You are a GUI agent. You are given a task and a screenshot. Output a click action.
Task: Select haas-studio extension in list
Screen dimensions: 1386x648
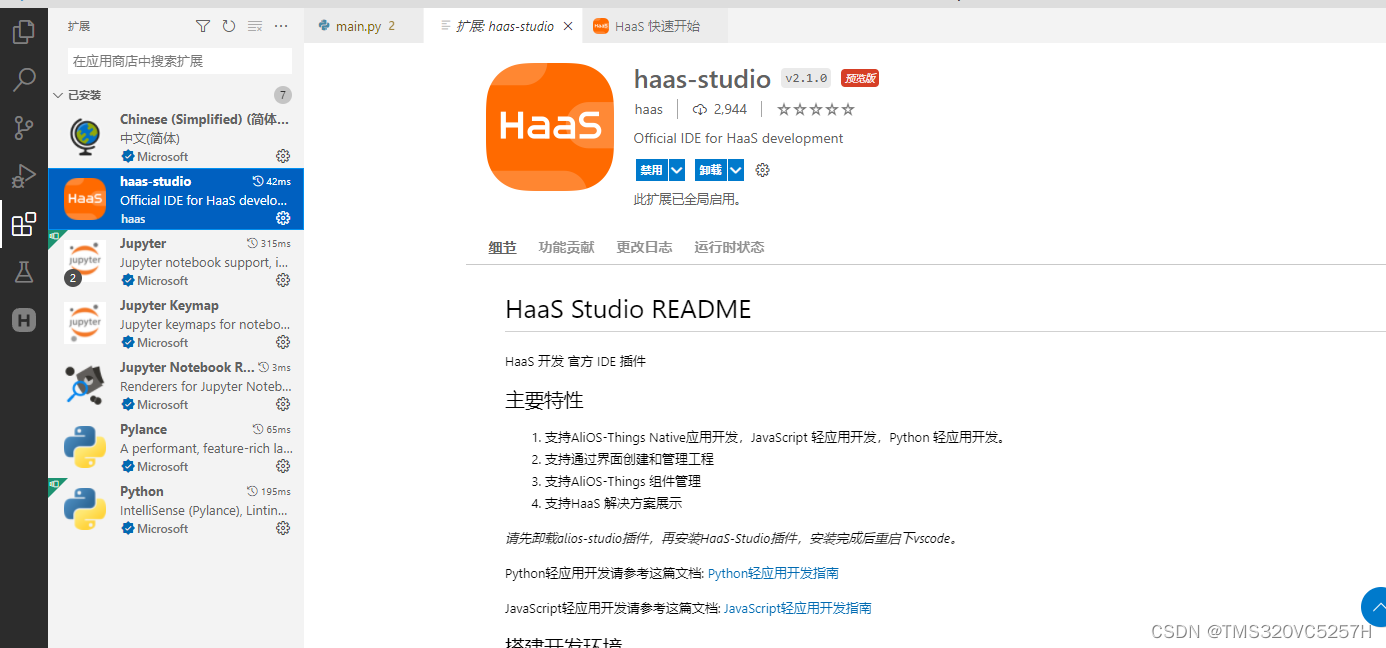(x=176, y=199)
